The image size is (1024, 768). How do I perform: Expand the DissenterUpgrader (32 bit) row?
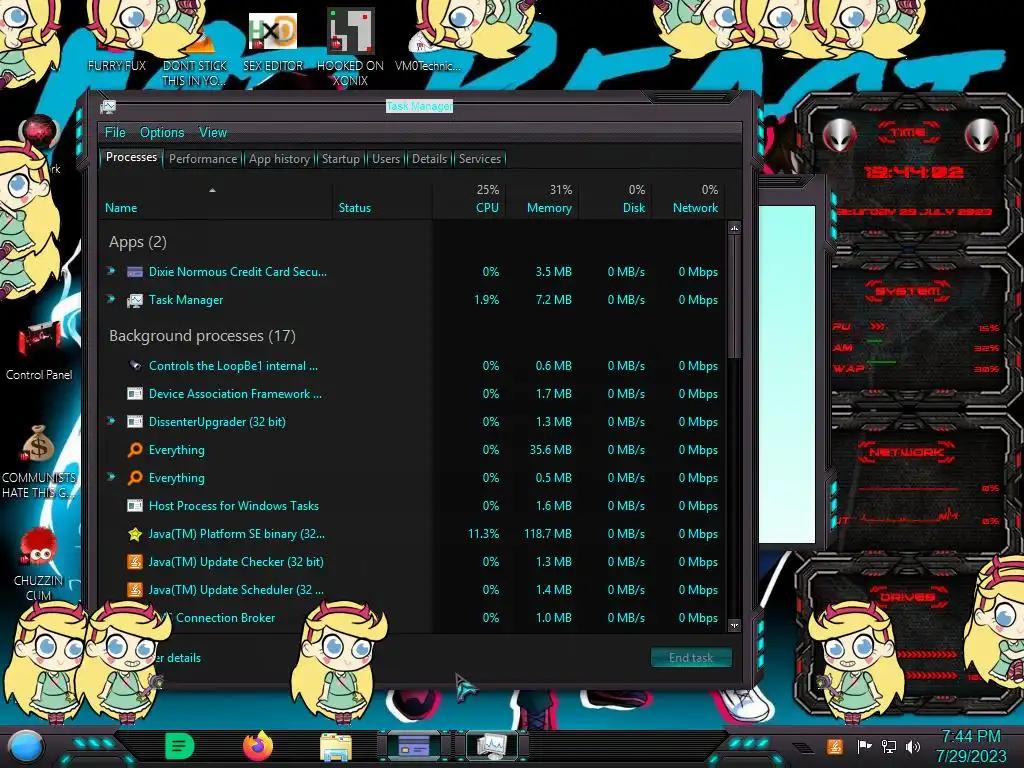pyautogui.click(x=111, y=421)
